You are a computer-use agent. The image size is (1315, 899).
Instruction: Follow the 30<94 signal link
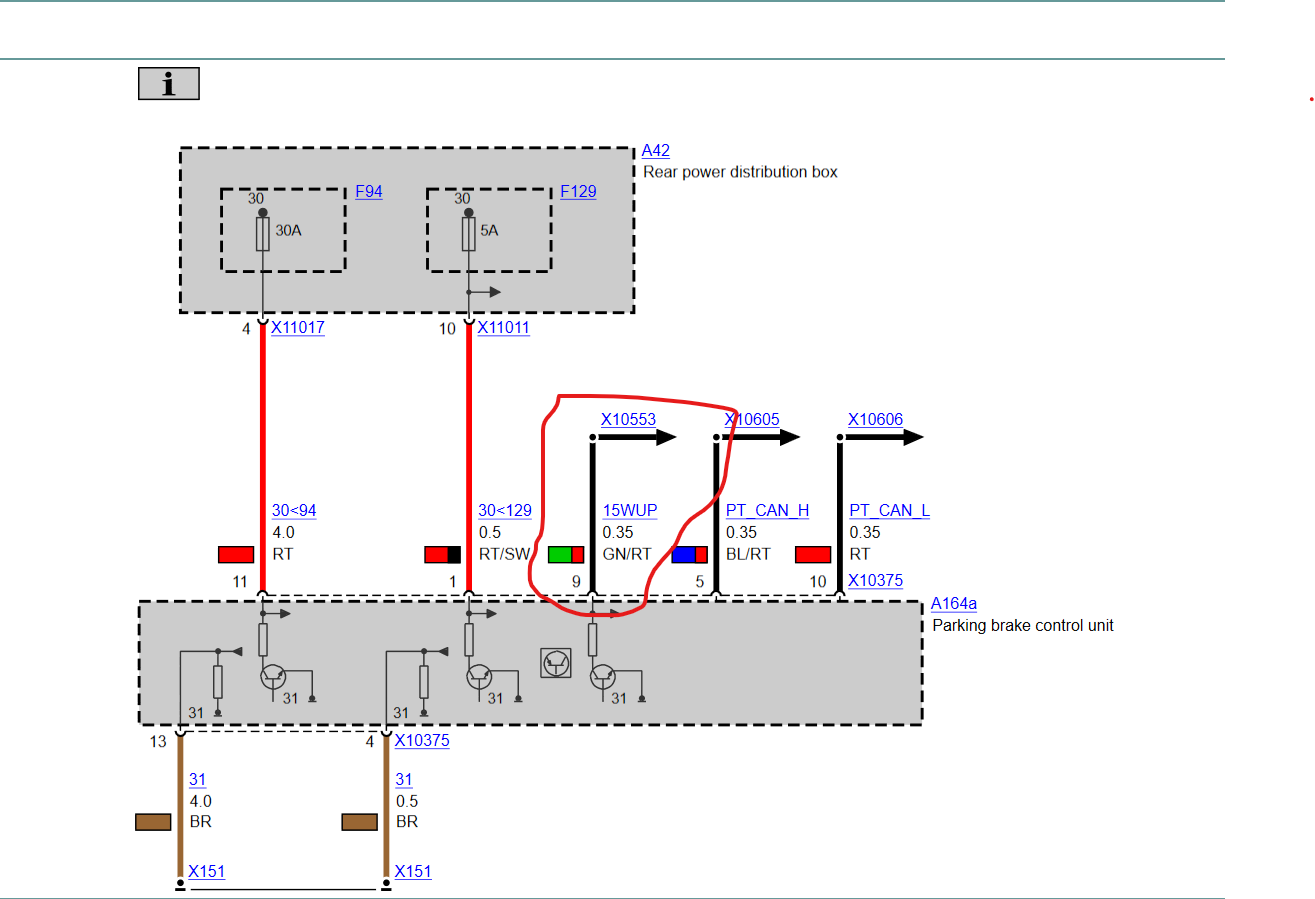pos(294,511)
